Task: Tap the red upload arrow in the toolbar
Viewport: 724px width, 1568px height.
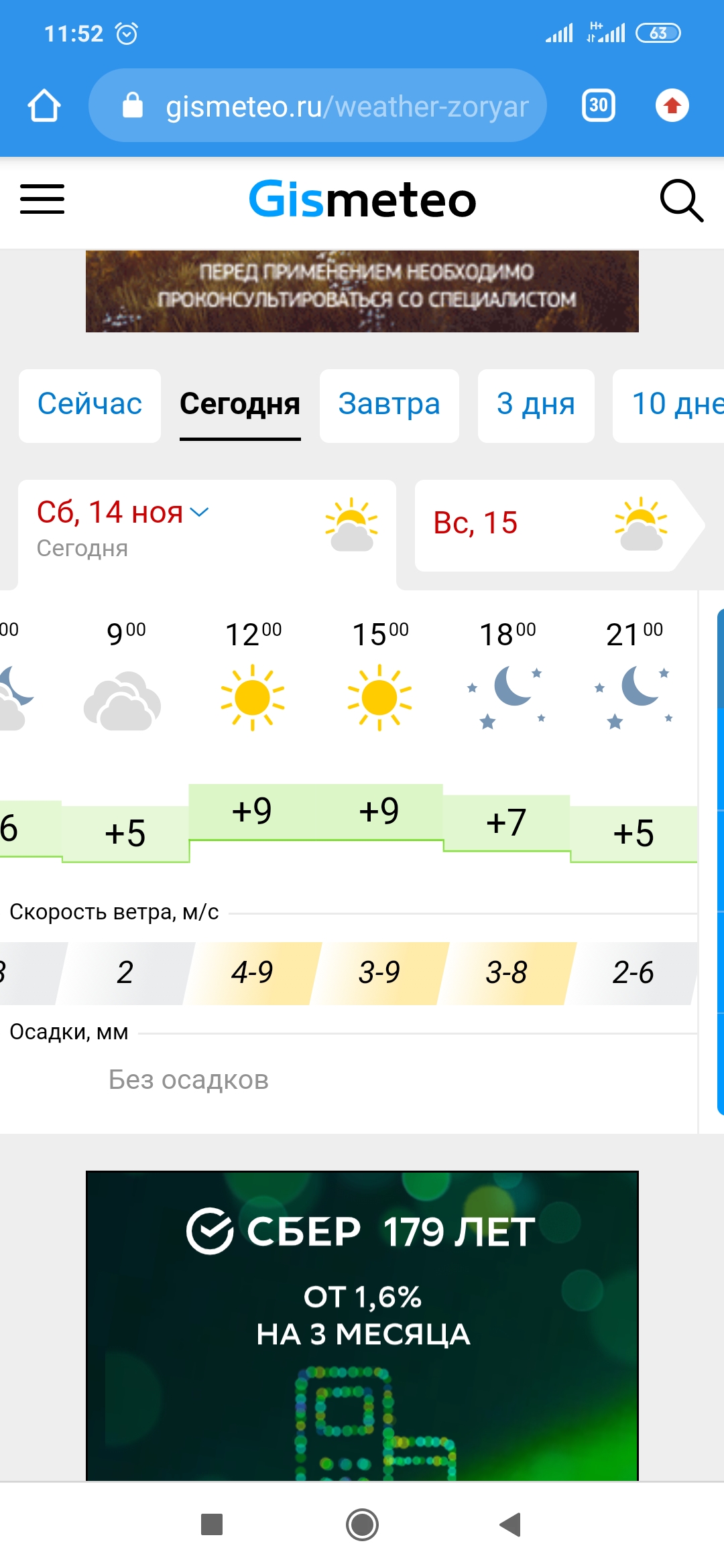Action: (x=672, y=105)
